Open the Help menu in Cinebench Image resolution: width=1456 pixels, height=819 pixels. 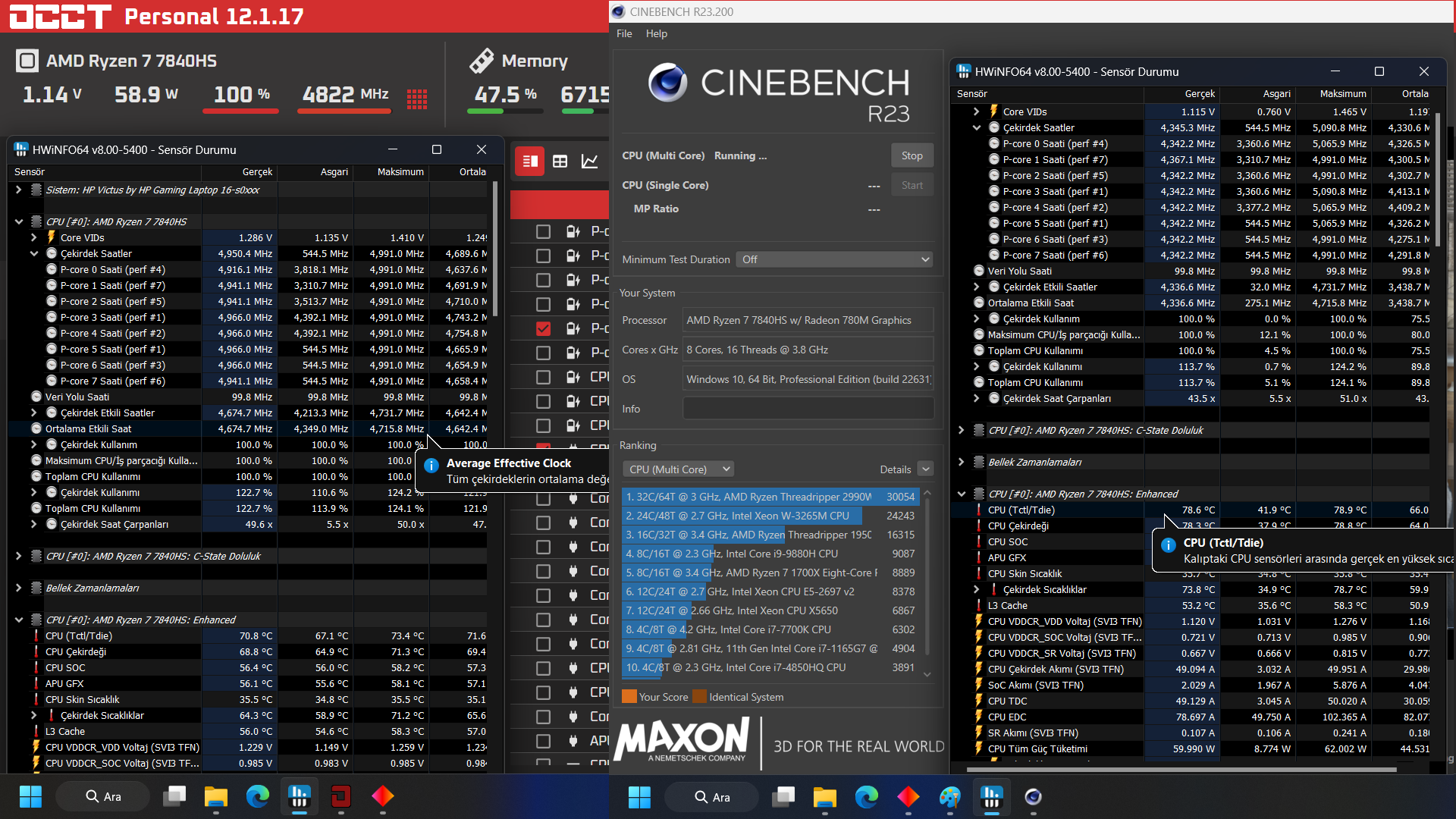[657, 33]
